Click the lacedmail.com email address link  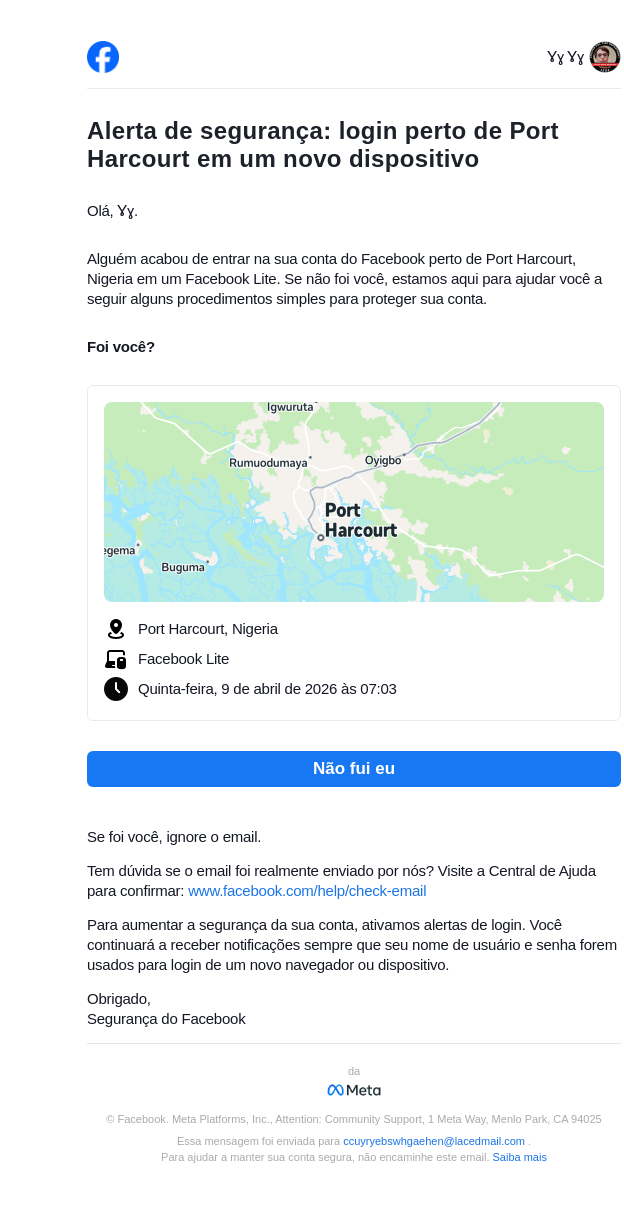pos(434,1141)
